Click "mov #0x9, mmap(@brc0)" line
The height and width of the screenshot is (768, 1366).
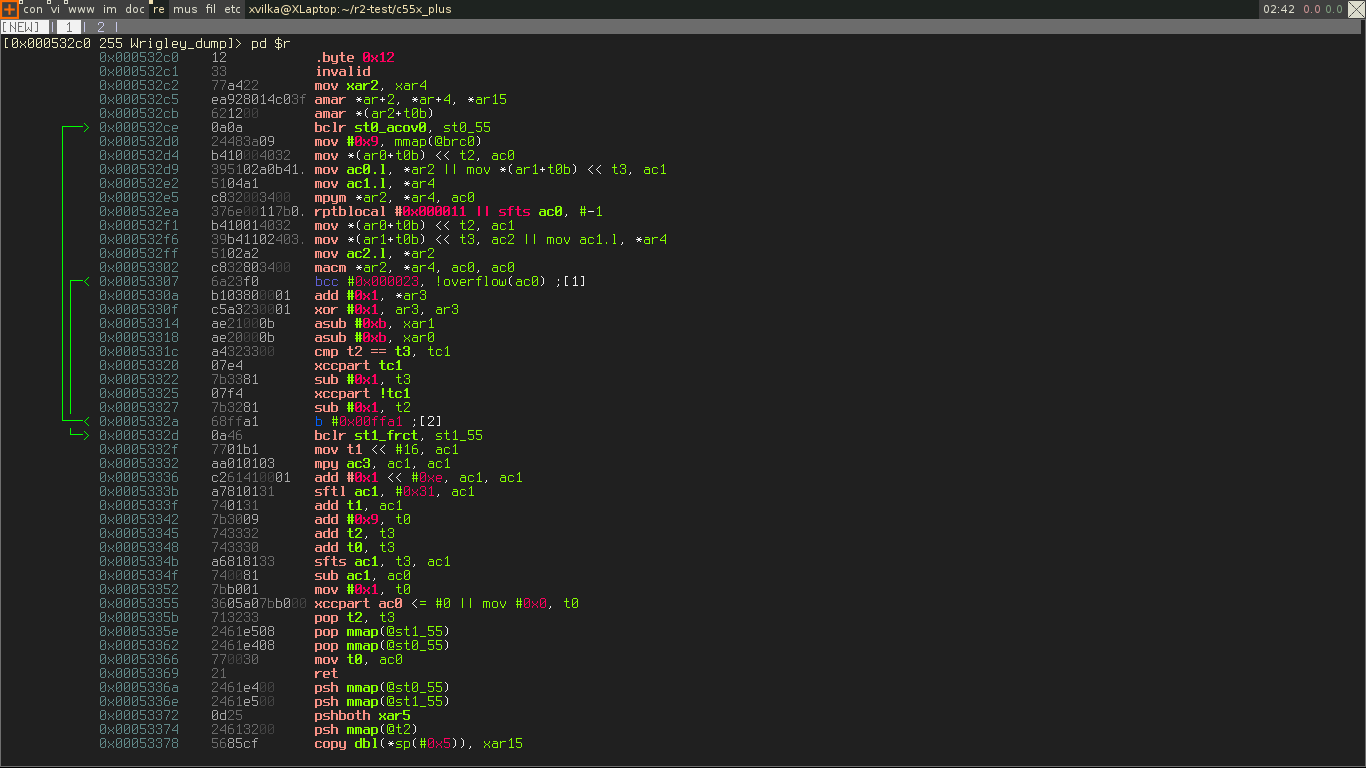(x=399, y=141)
